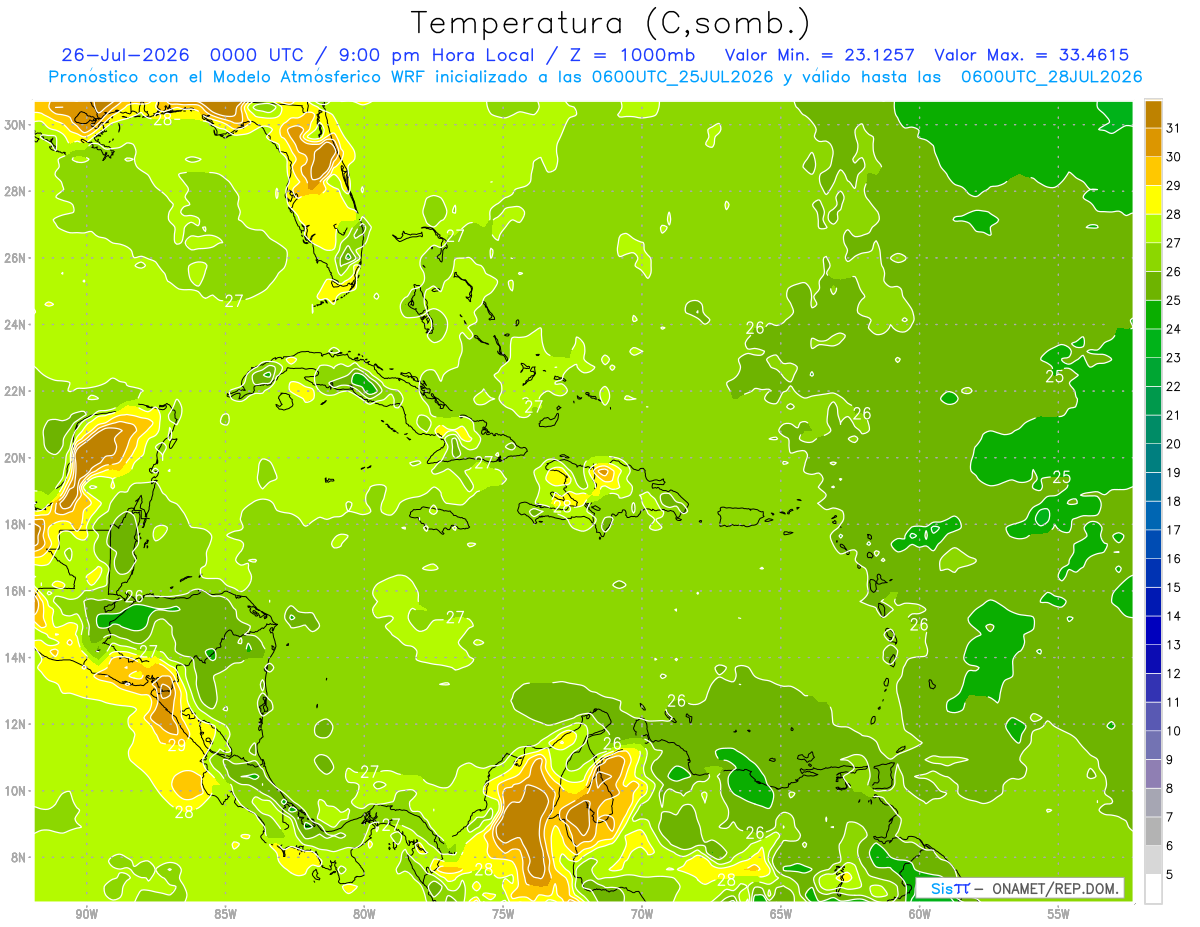This screenshot has height=927, width=1200.
Task: Click legend swatch between 24 and 25
Action: point(1153,315)
